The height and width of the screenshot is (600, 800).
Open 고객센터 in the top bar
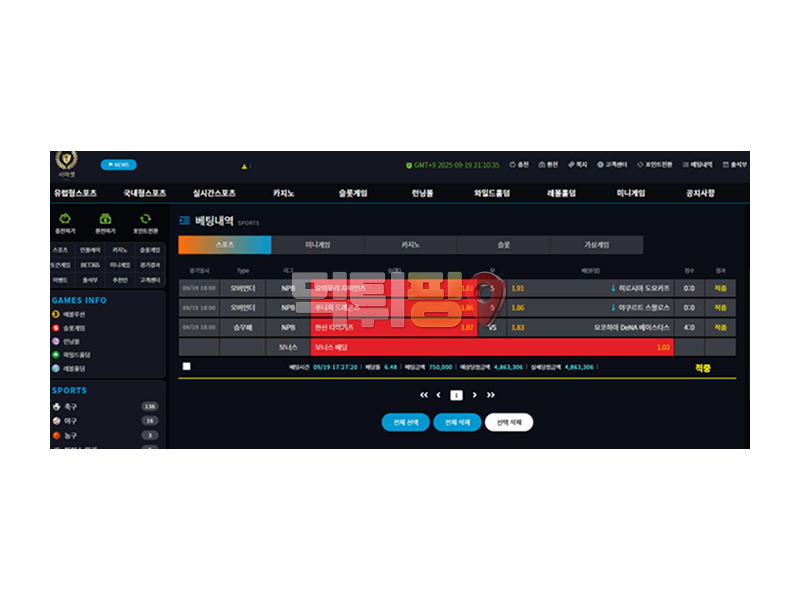click(612, 165)
